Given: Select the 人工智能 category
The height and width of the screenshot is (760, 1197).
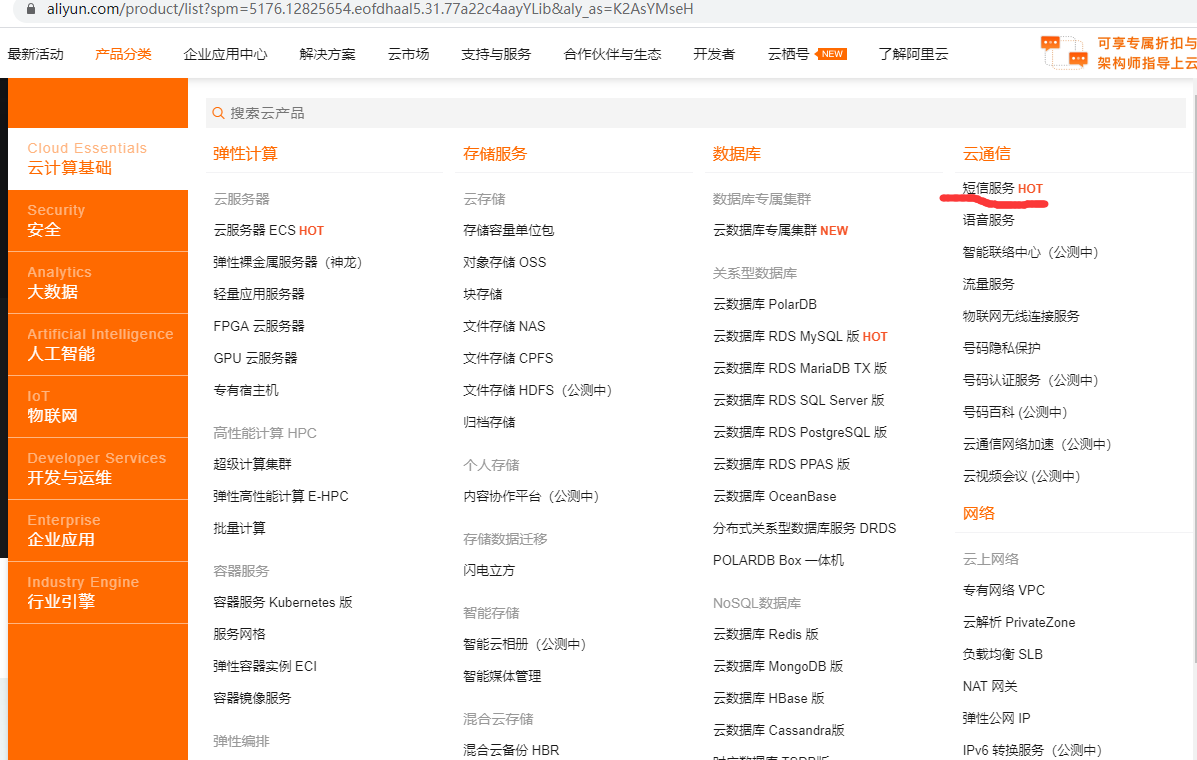Looking at the screenshot, I should point(98,344).
